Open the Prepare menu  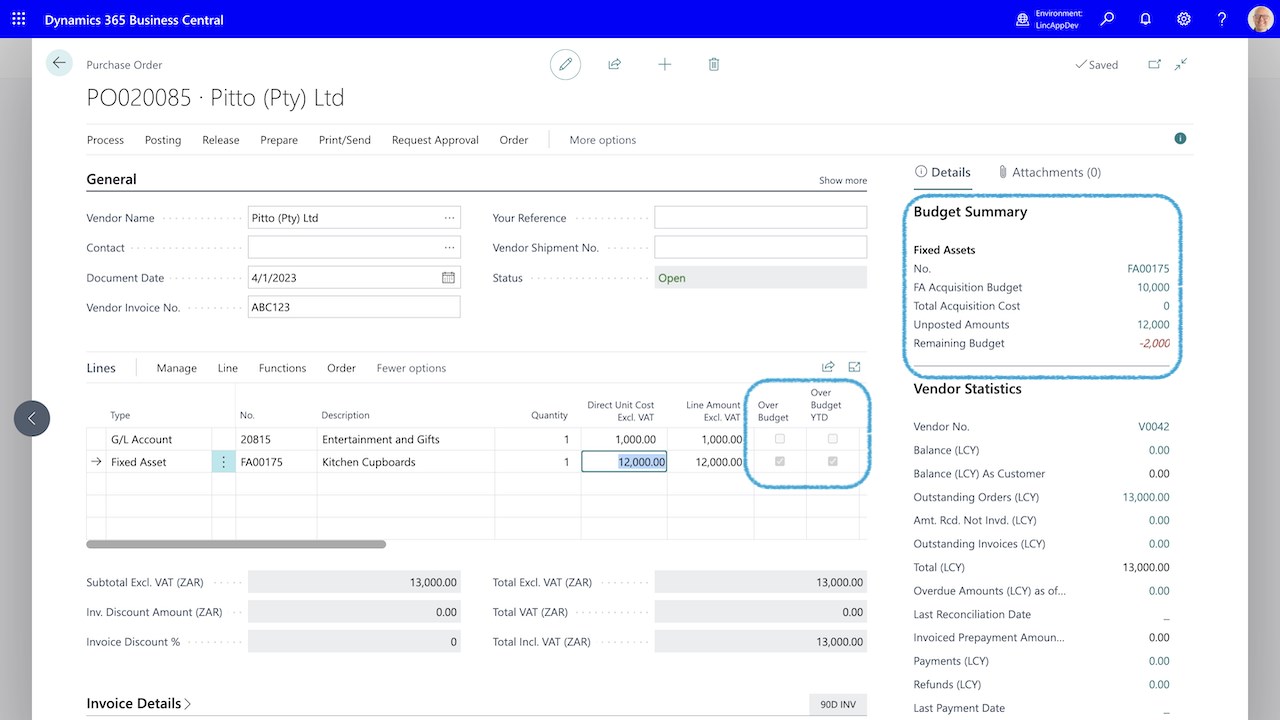tap(279, 140)
